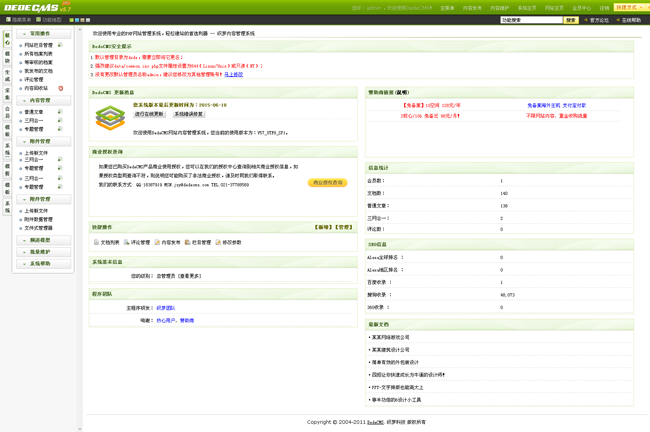Click the 修改参数 quick action icon

click(x=218, y=242)
